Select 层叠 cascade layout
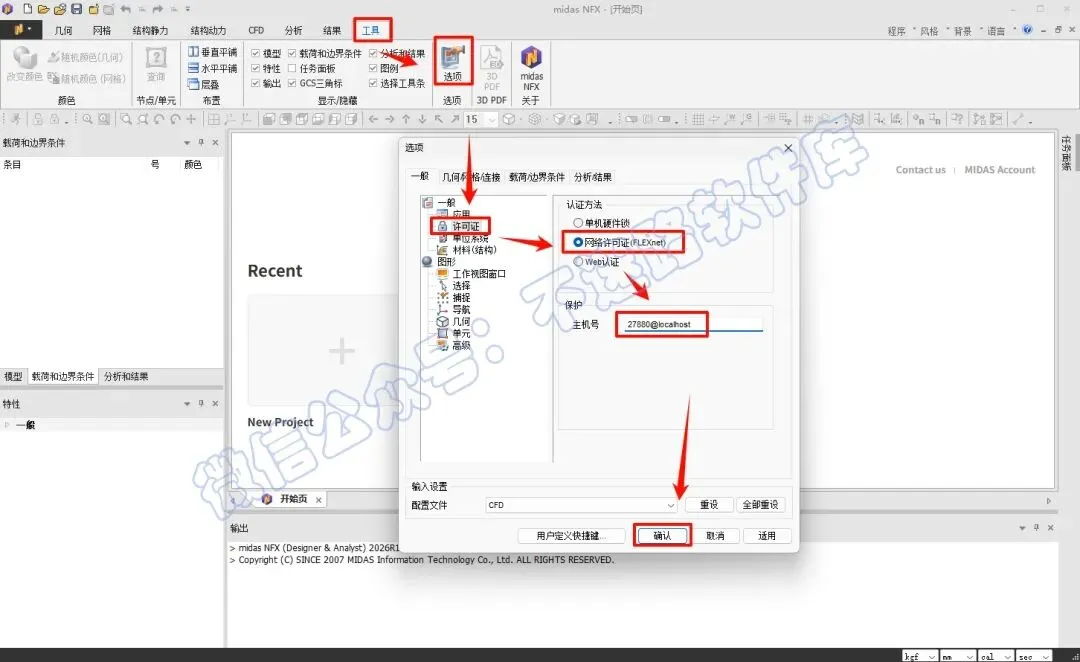Viewport: 1080px width, 662px height. tap(204, 84)
